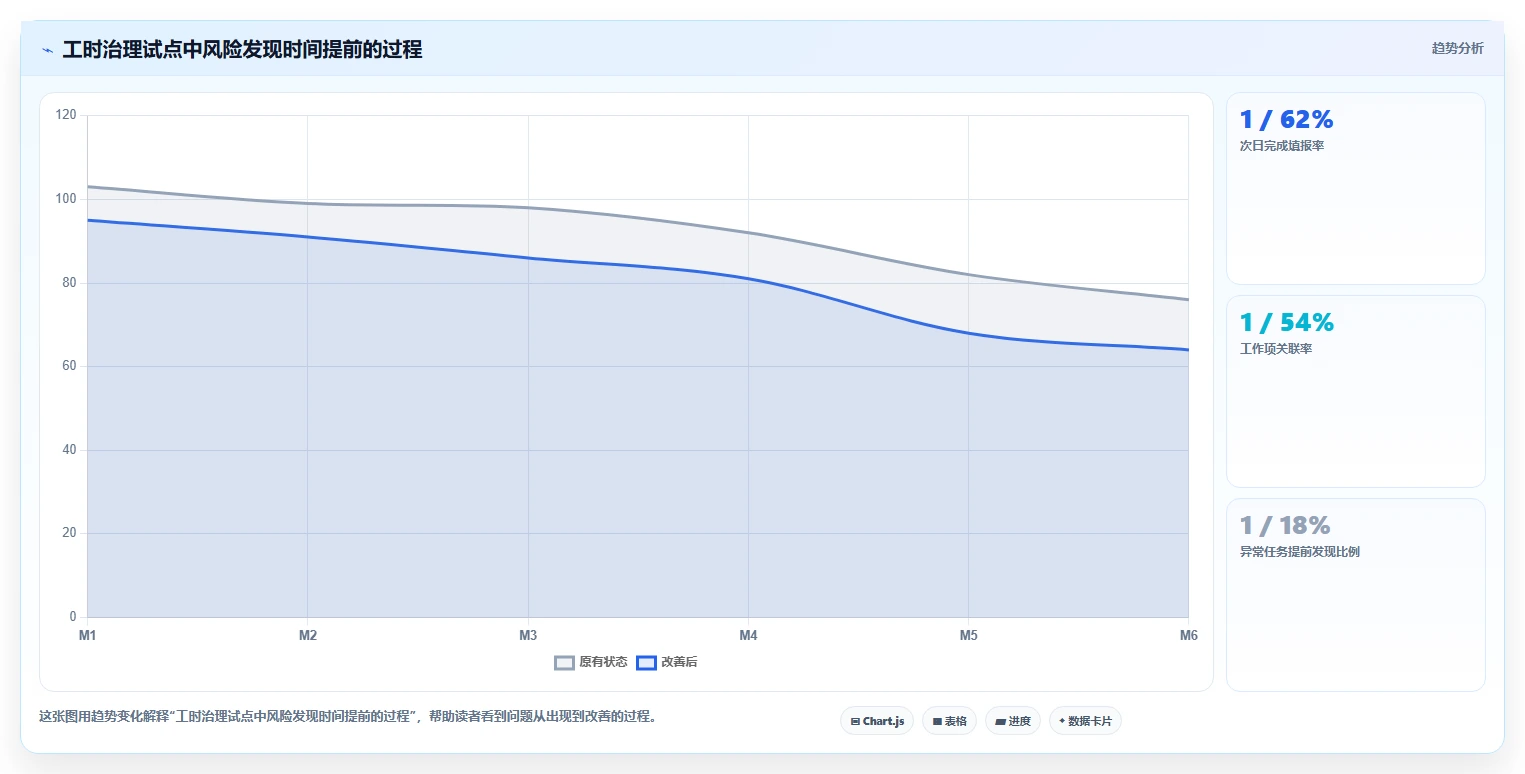Image resolution: width=1525 pixels, height=774 pixels.
Task: Click the M6 x-axis label
Action: tap(1188, 636)
